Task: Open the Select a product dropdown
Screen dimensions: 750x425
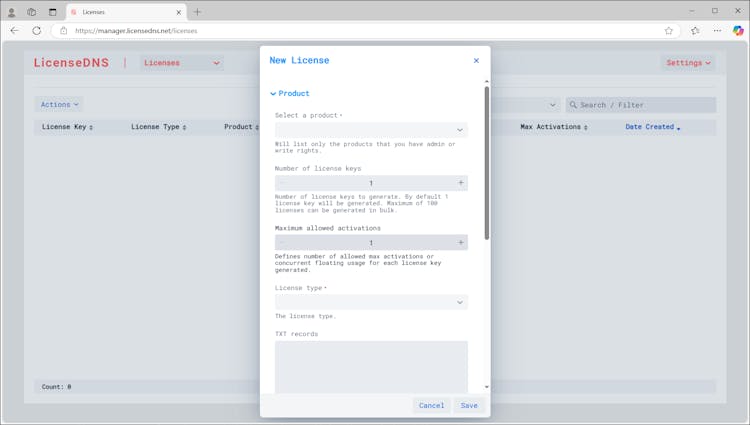Action: click(371, 130)
